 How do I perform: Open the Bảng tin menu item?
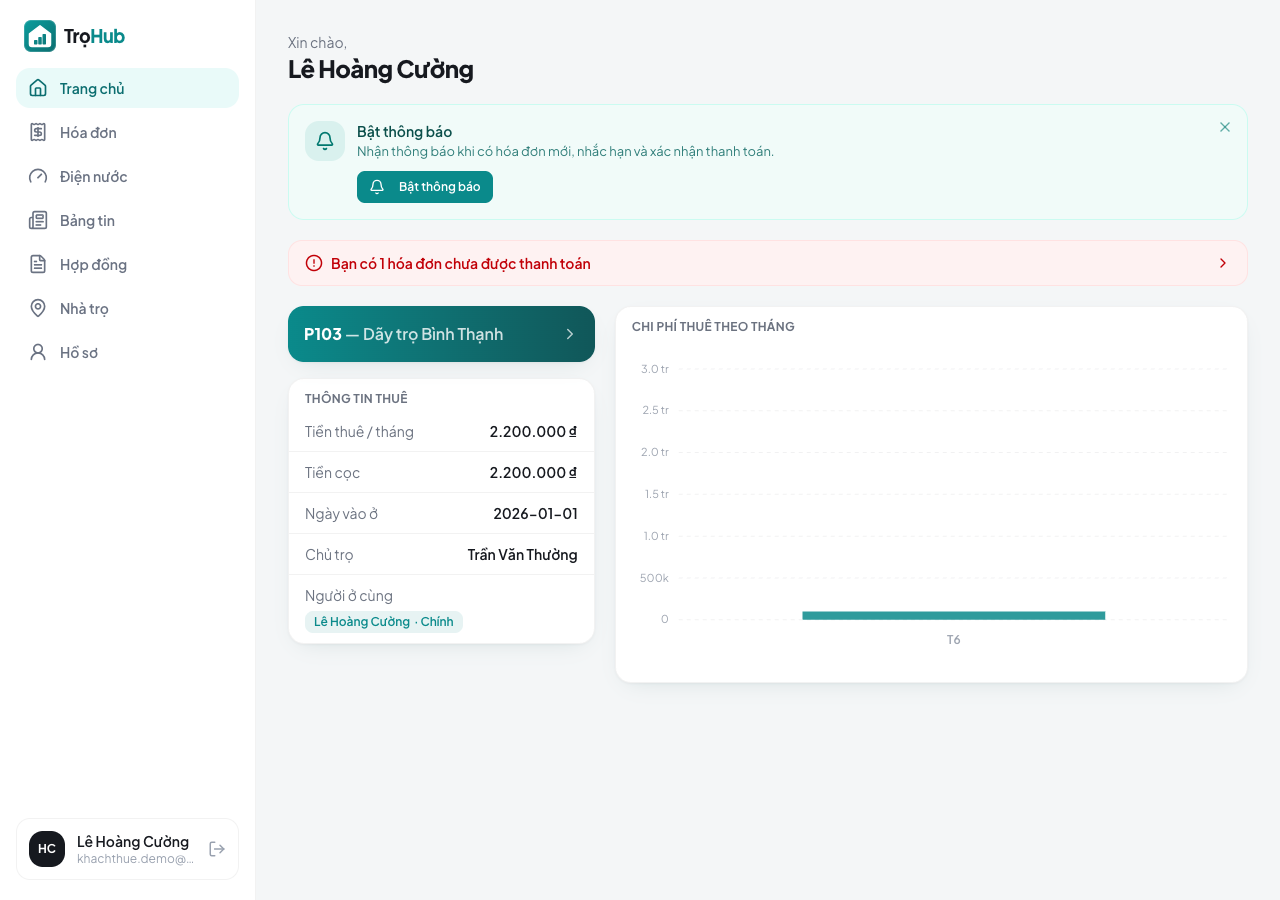[x=127, y=220]
